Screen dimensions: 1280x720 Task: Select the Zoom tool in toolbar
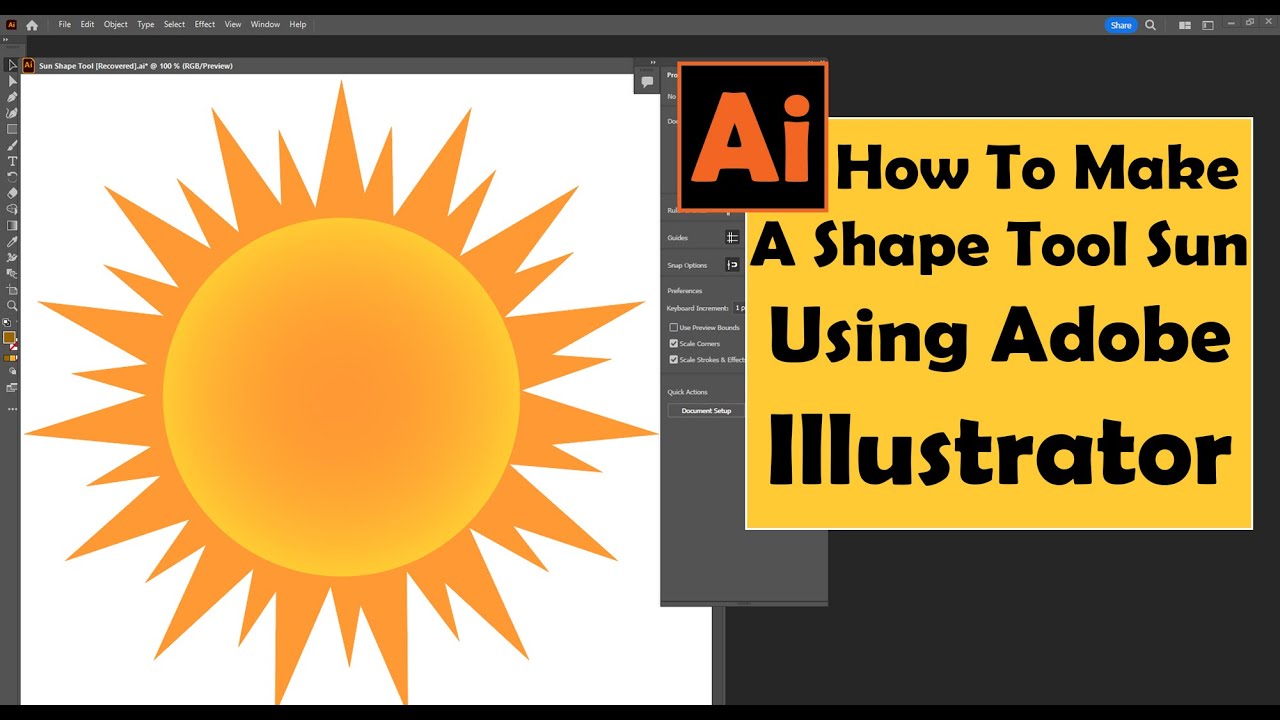pyautogui.click(x=12, y=305)
